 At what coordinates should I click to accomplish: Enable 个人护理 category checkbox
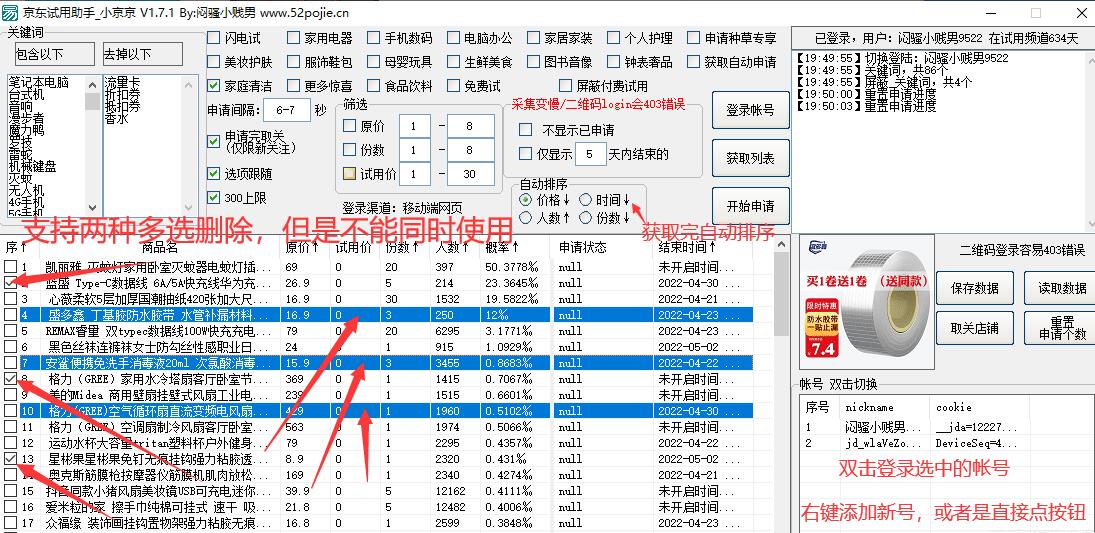pyautogui.click(x=613, y=38)
